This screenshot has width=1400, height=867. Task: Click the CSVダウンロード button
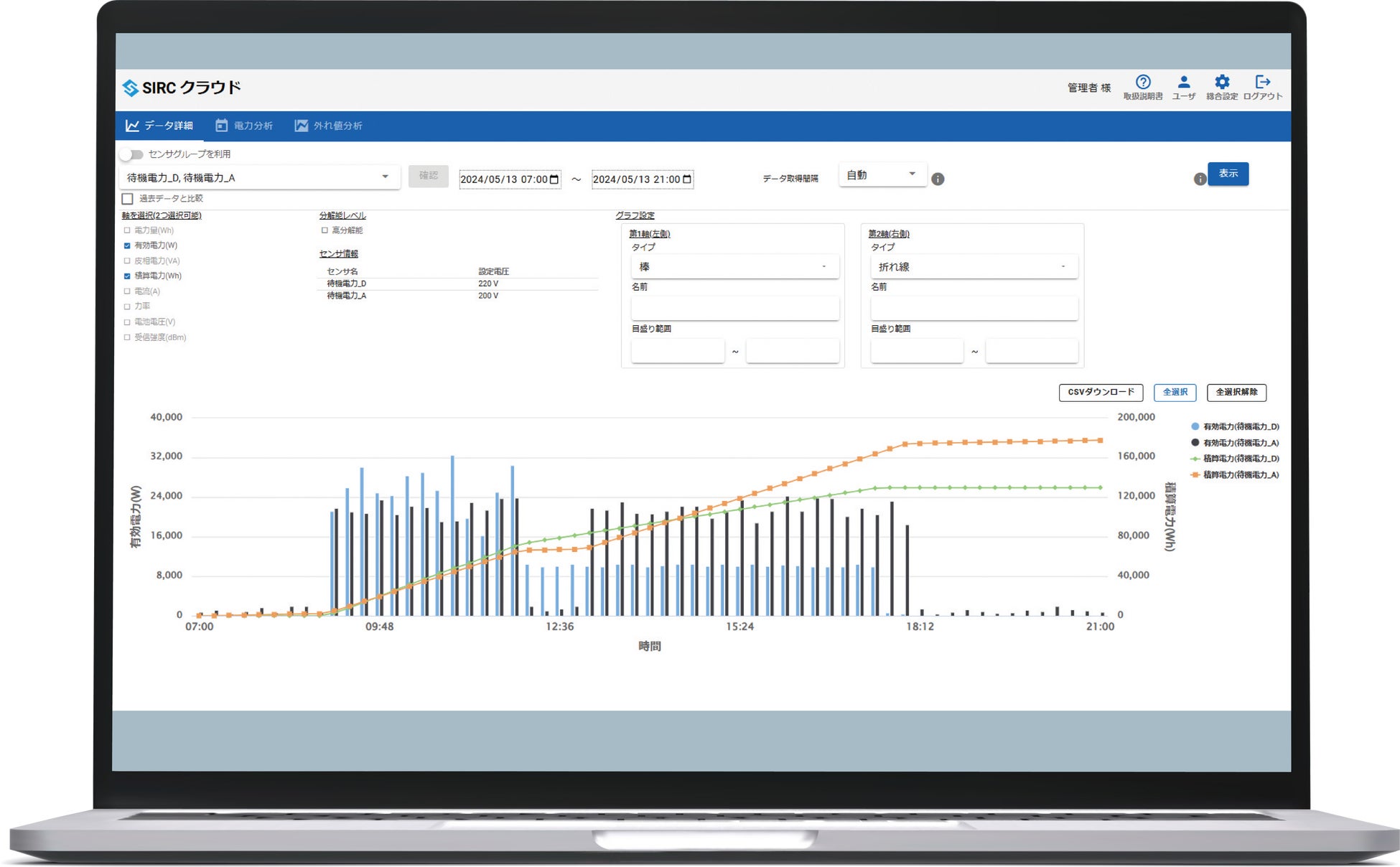1101,393
